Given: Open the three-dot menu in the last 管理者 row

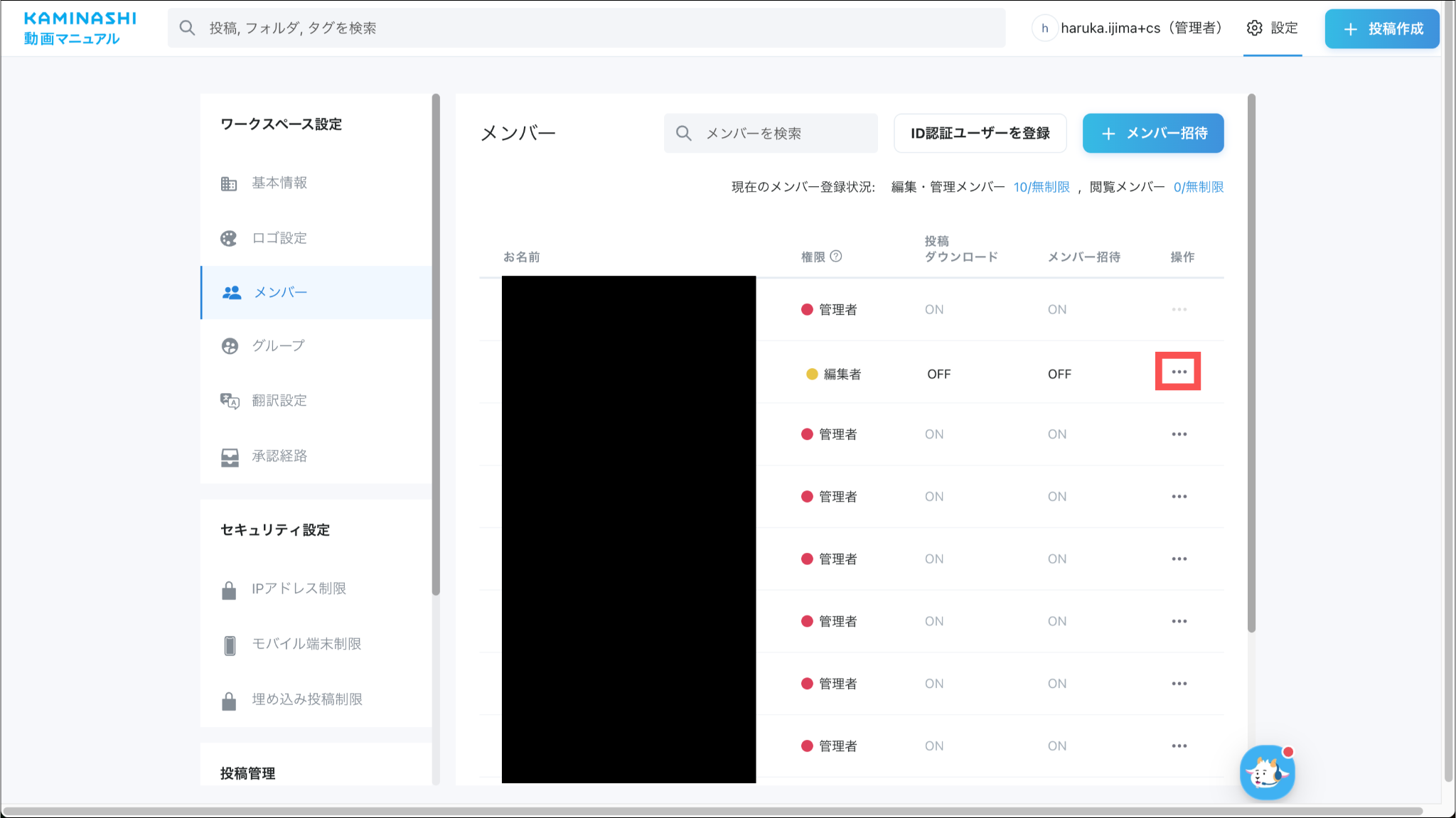Looking at the screenshot, I should pyautogui.click(x=1179, y=746).
